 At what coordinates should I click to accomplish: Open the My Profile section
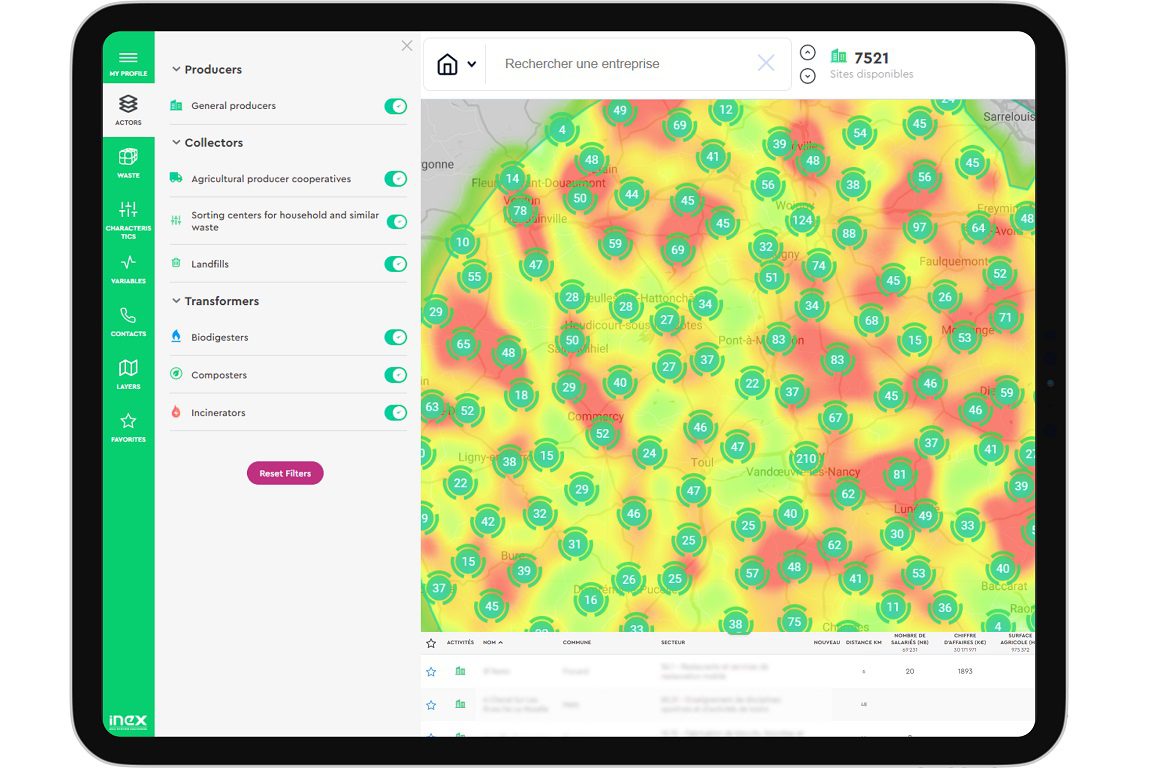pos(128,62)
